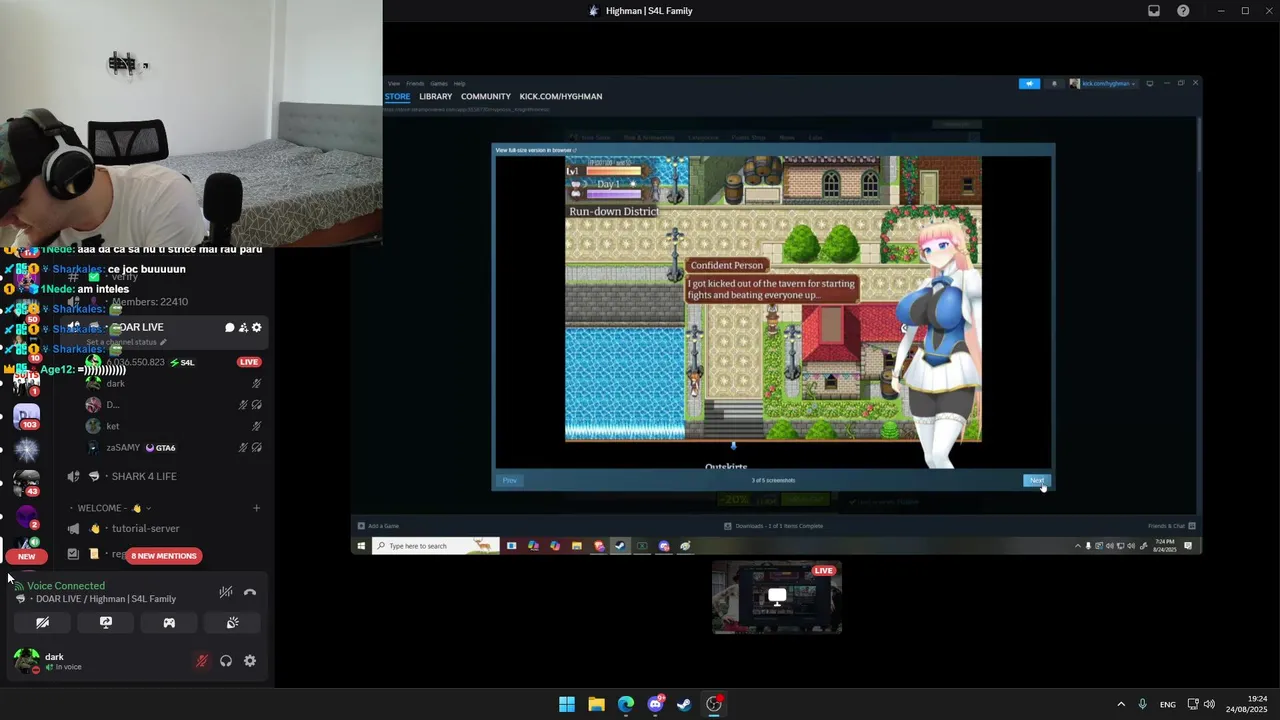The height and width of the screenshot is (720, 1280).
Task: Open Steam from taskbar
Action: click(x=684, y=704)
